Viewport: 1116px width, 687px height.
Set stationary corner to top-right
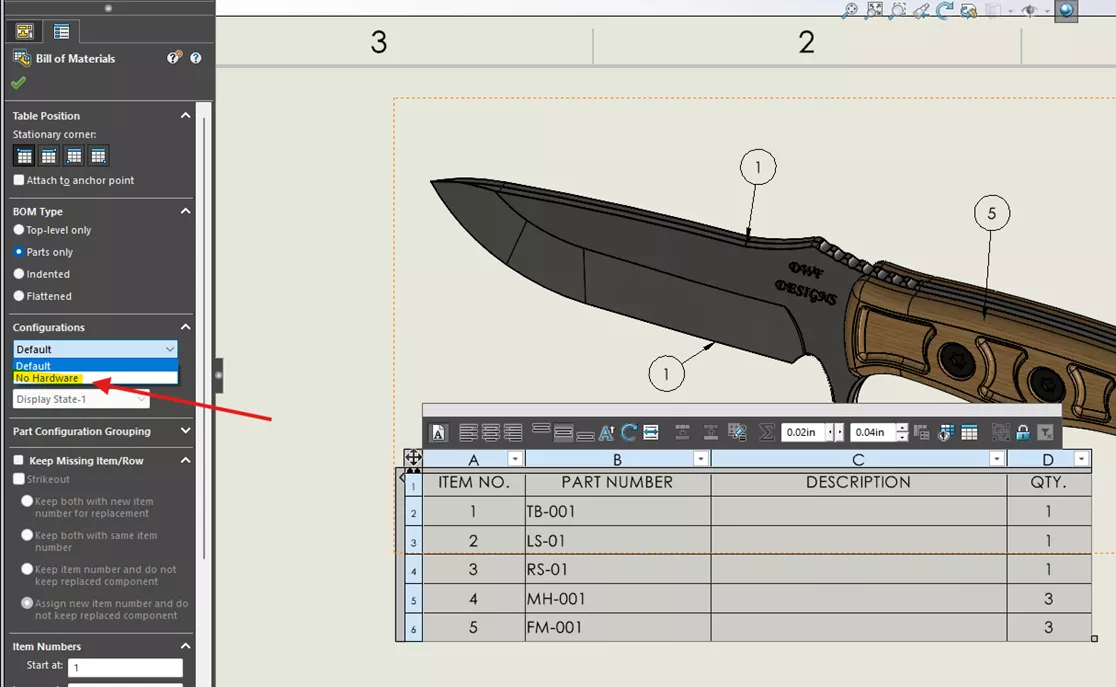click(x=48, y=155)
